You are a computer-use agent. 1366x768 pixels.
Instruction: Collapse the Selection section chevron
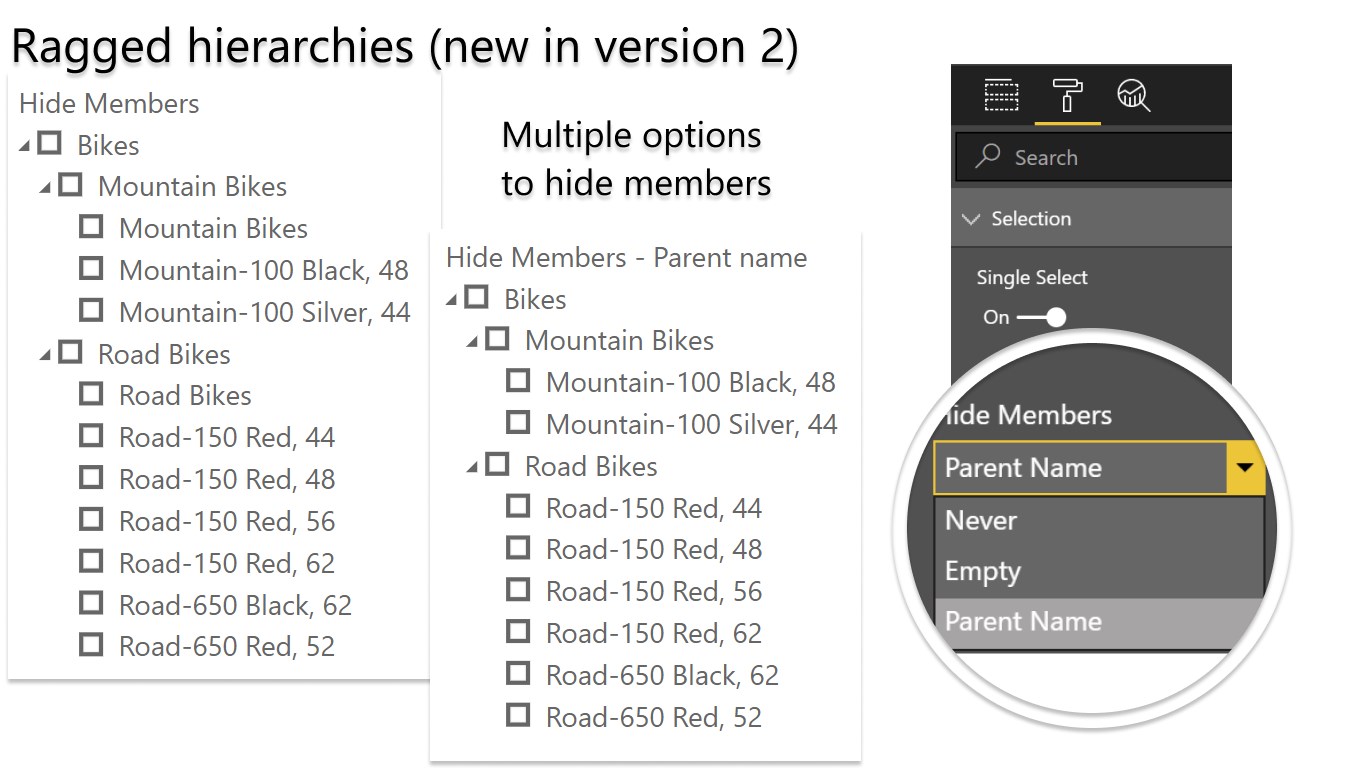[x=970, y=219]
